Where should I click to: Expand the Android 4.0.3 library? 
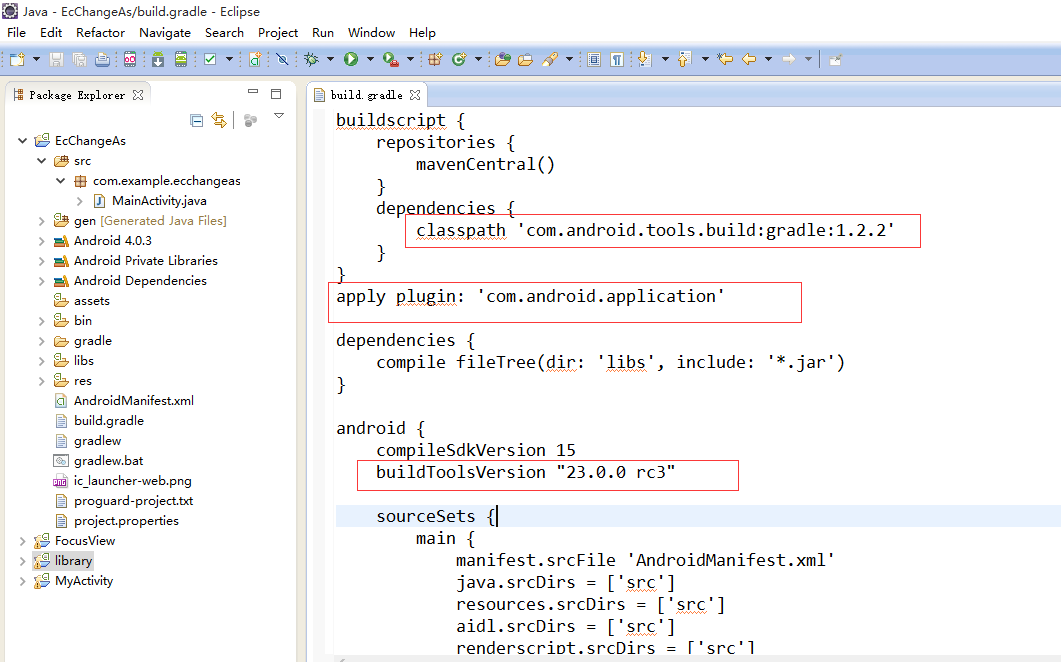(x=42, y=241)
